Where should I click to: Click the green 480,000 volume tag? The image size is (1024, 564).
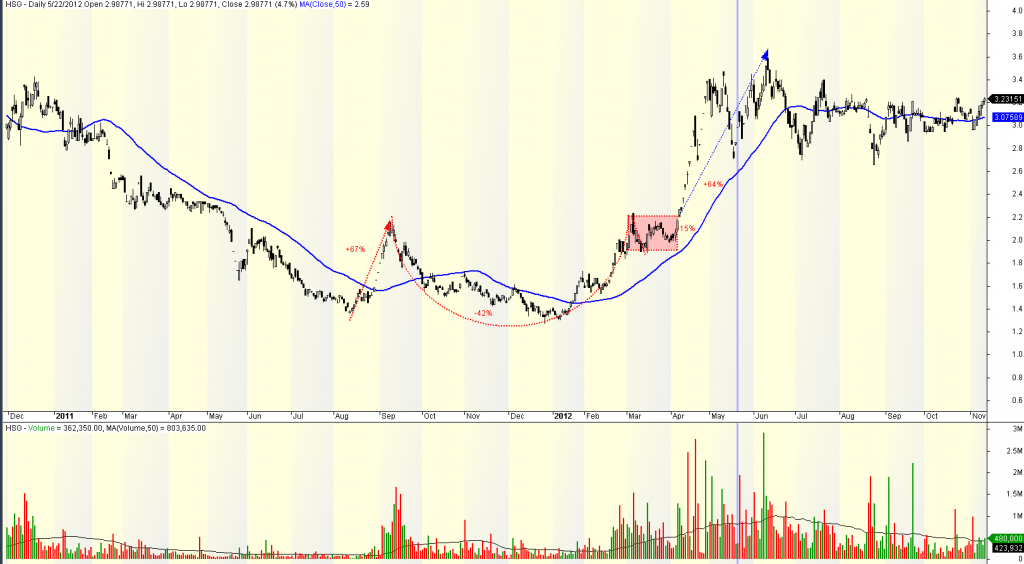point(1005,538)
